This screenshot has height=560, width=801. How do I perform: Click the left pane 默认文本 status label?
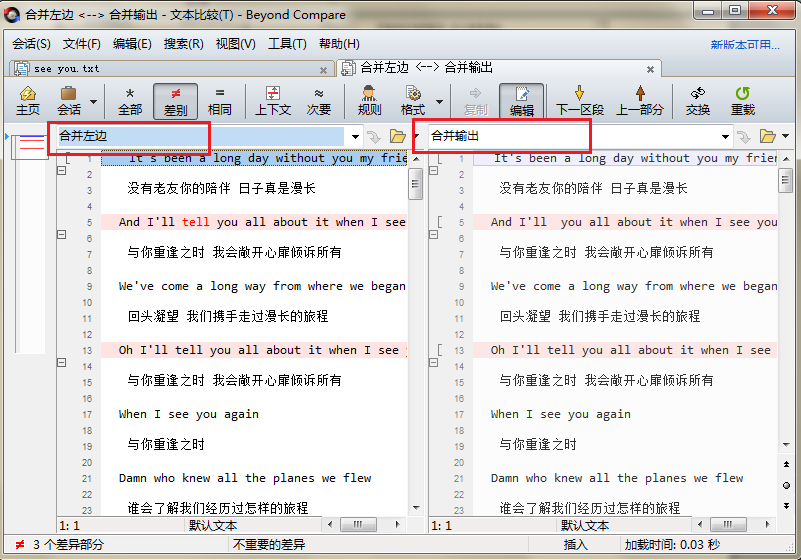(213, 525)
